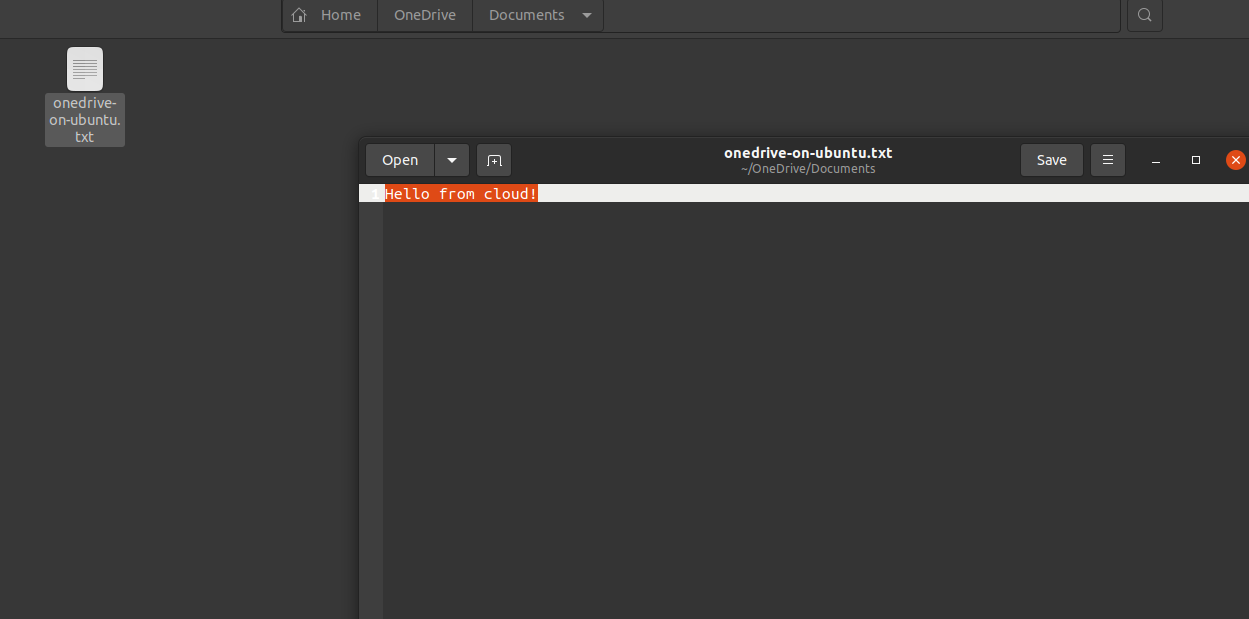Image resolution: width=1249 pixels, height=619 pixels.
Task: Expand the arrow next to the Open button
Action: click(452, 160)
